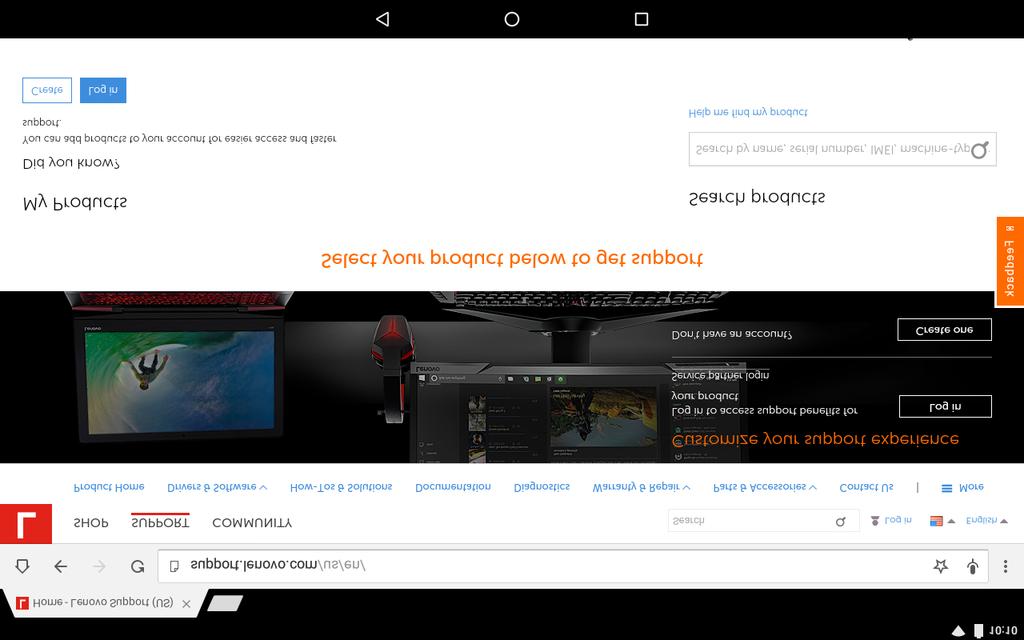This screenshot has width=1024, height=640.
Task: Select the Home - Lenovo Support browser tab
Action: (103, 603)
